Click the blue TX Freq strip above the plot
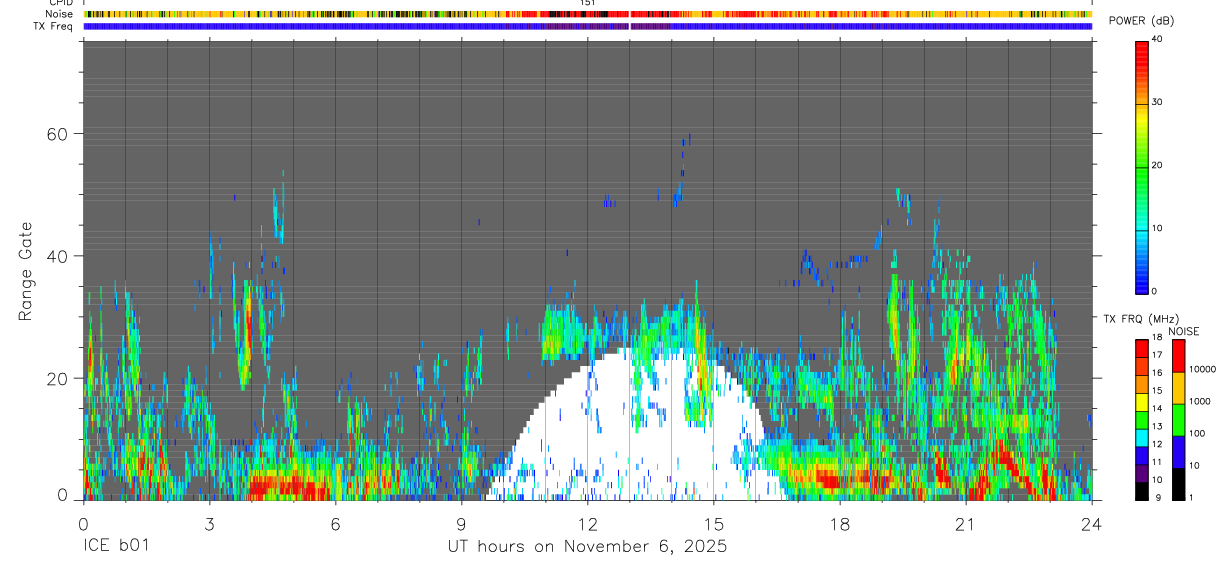 coord(588,26)
